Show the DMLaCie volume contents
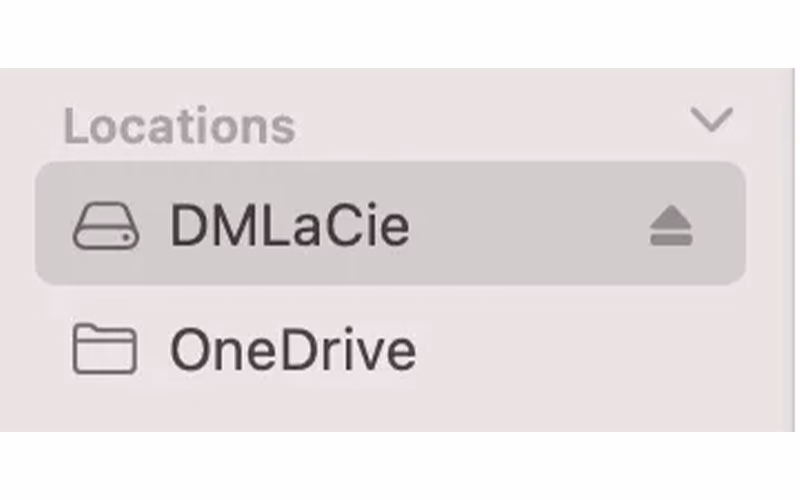This screenshot has height=500, width=800. 289,227
